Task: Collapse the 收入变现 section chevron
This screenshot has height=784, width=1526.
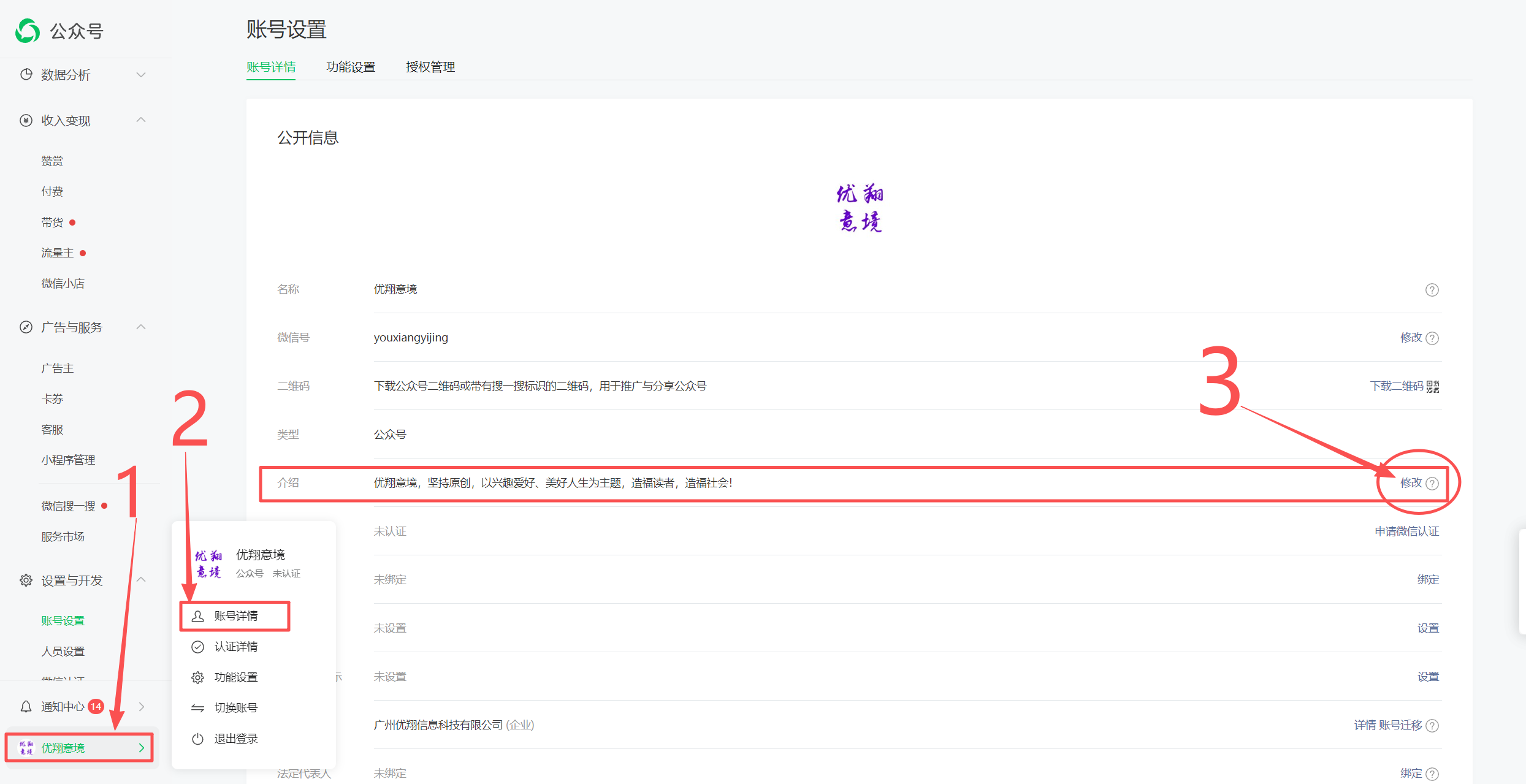Action: click(141, 120)
